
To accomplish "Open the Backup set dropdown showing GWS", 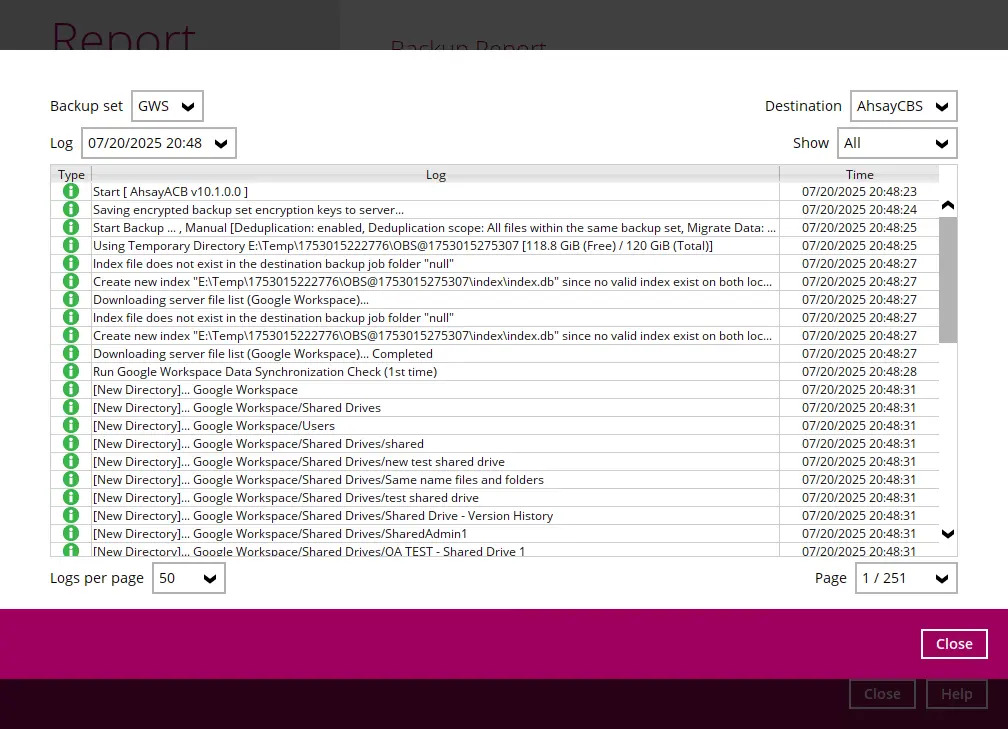I will tap(167, 105).
